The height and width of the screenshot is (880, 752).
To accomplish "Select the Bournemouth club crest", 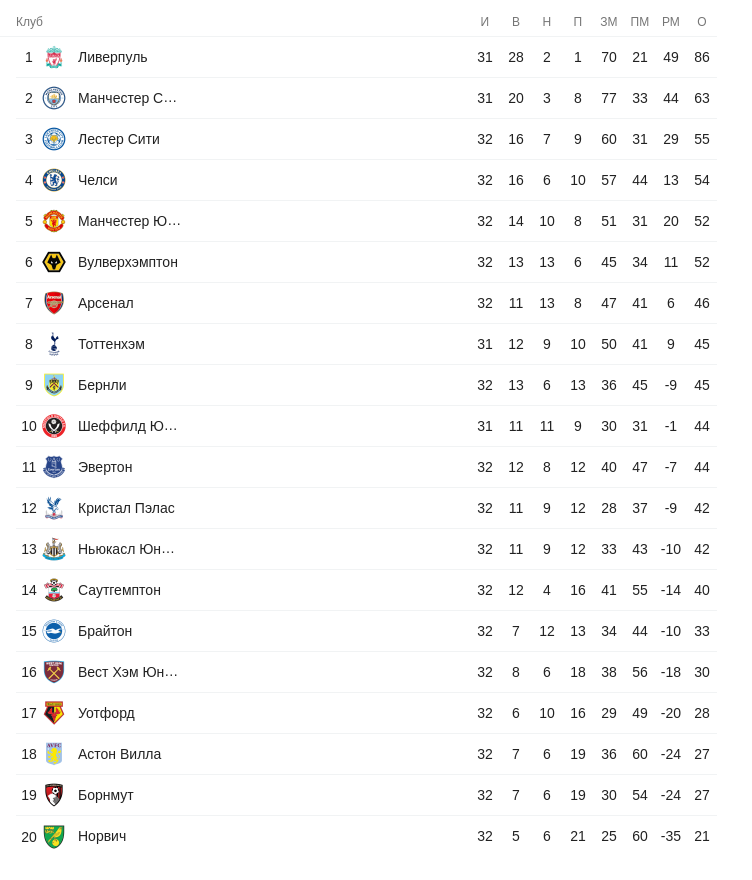I will point(54,795).
